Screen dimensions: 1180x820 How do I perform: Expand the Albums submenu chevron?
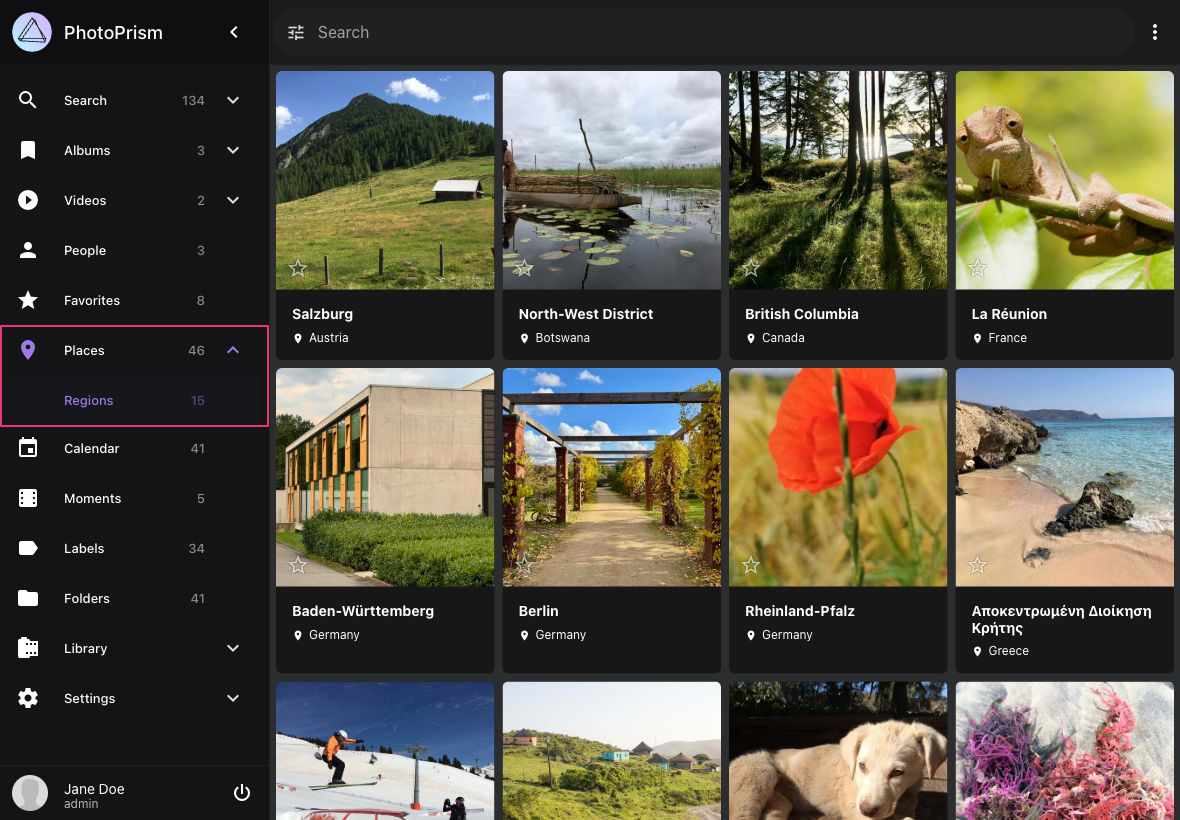pos(233,150)
